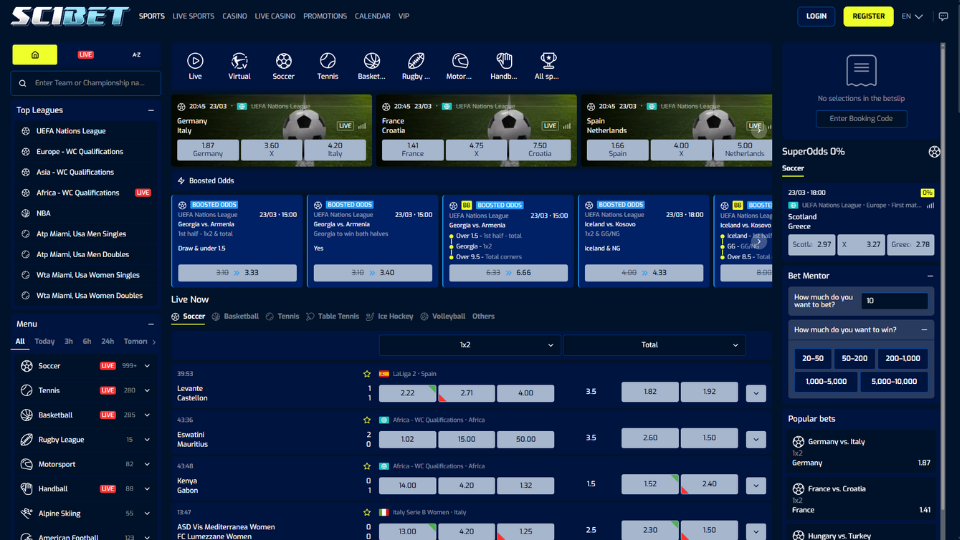Expand more markets for Levante vs Castellon
This screenshot has height=540, width=960.
756,393
